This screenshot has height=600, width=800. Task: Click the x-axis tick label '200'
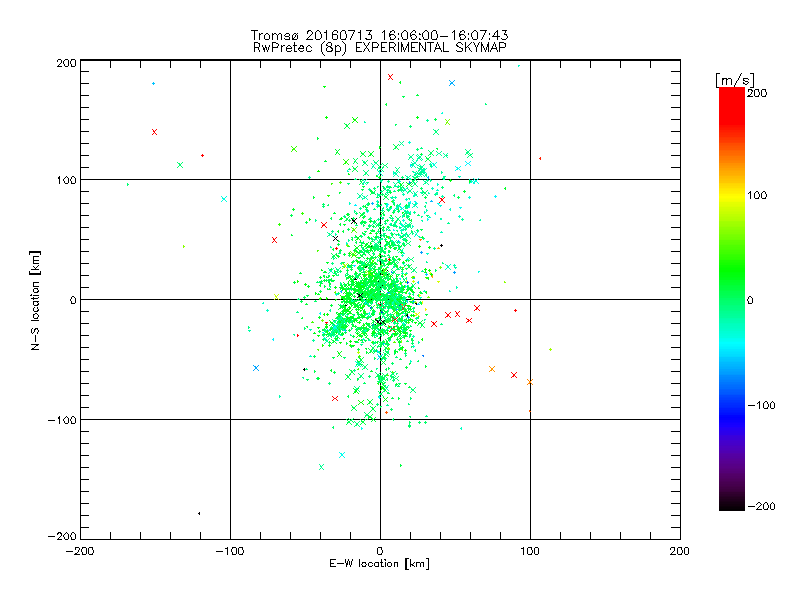click(x=680, y=551)
